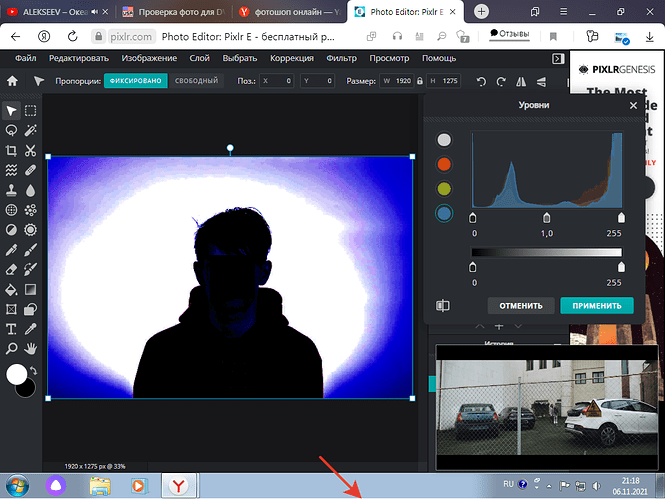Click the ПРИМЕНИТЬ button
This screenshot has height=499, width=665.
click(x=597, y=306)
